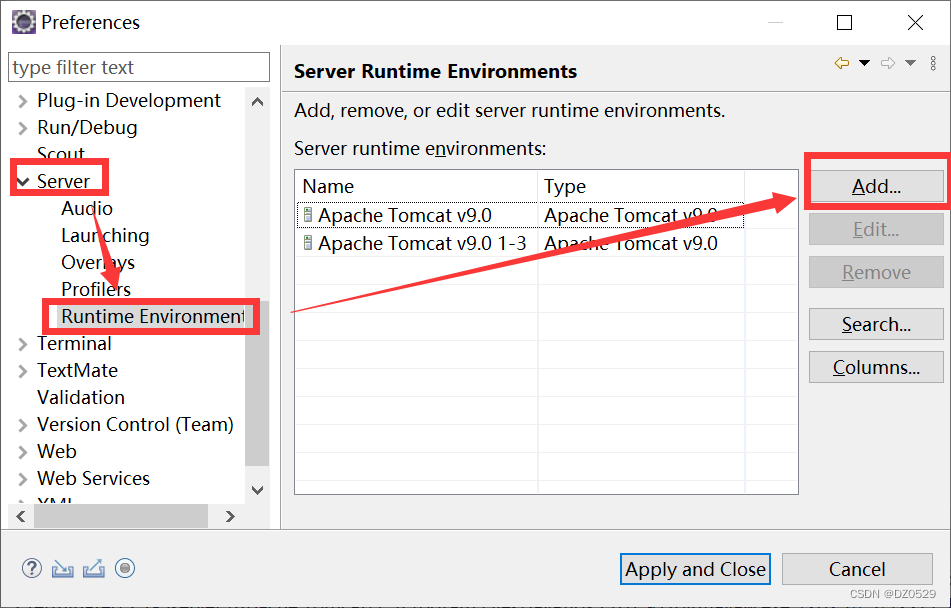Screen dimensions: 951x608
Task: Click the forward navigation arrow
Action: [887, 62]
